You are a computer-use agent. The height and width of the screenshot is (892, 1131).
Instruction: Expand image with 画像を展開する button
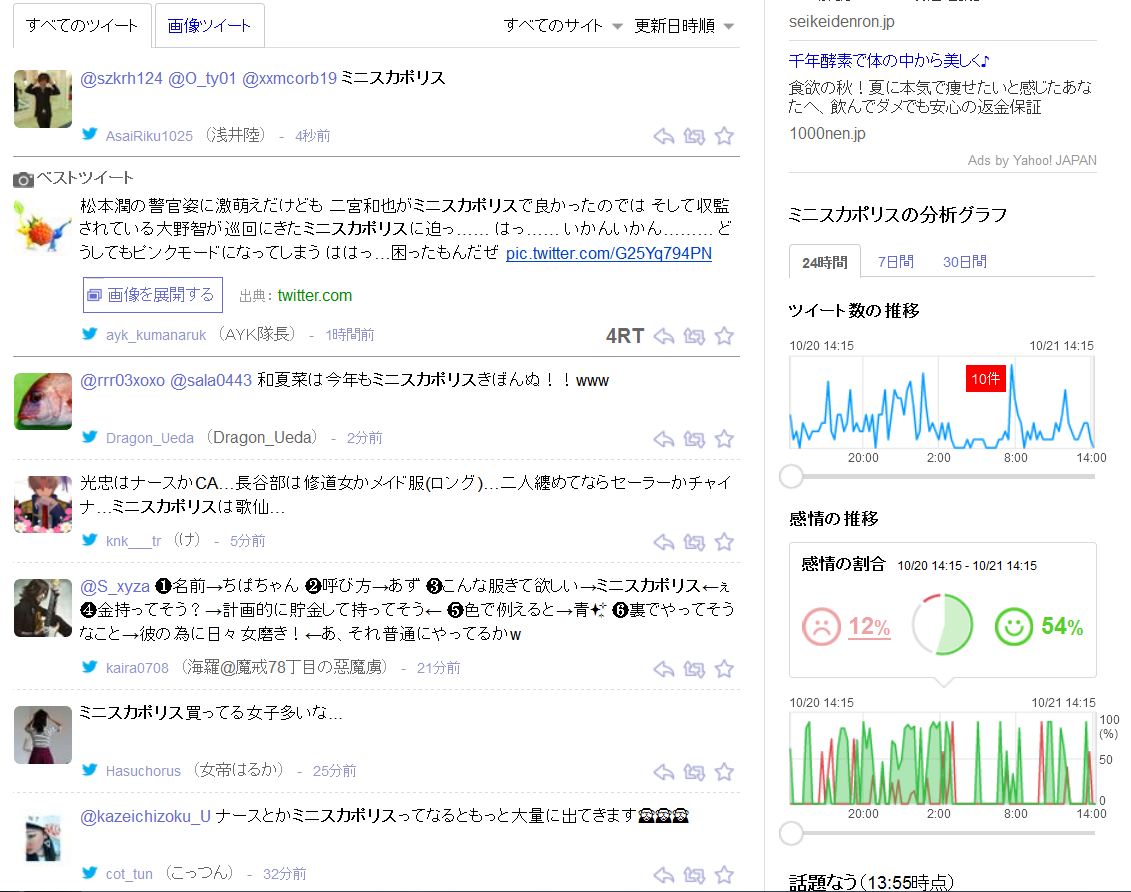151,295
